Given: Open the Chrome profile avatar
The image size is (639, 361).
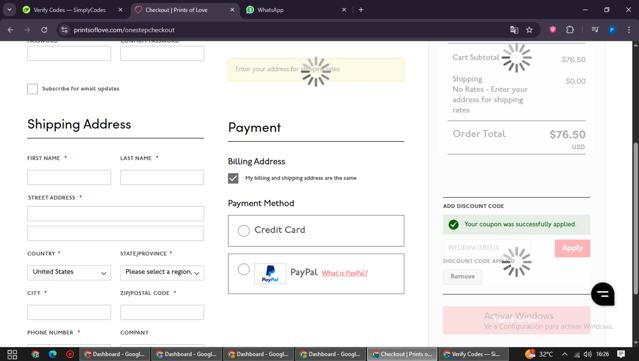Looking at the screenshot, I should click(x=612, y=29).
